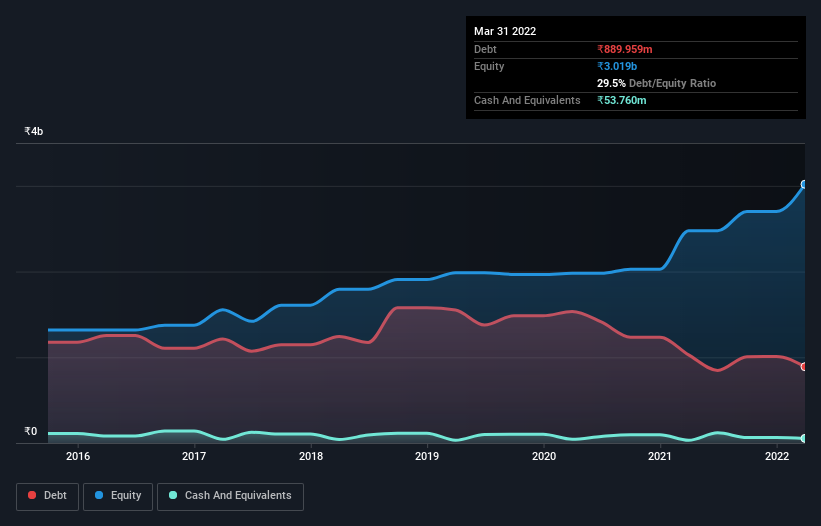Click Cash And Equivalents label in tooltip
821x526 pixels.
click(527, 100)
